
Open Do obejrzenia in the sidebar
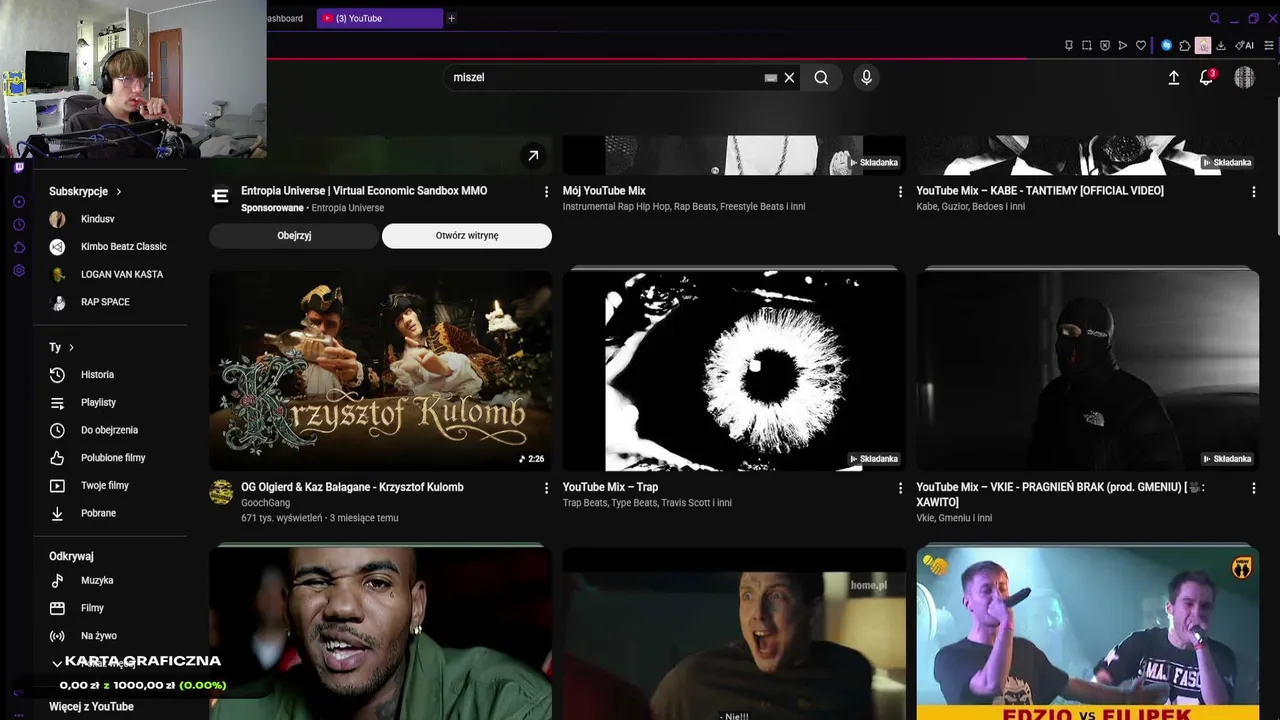tap(110, 430)
